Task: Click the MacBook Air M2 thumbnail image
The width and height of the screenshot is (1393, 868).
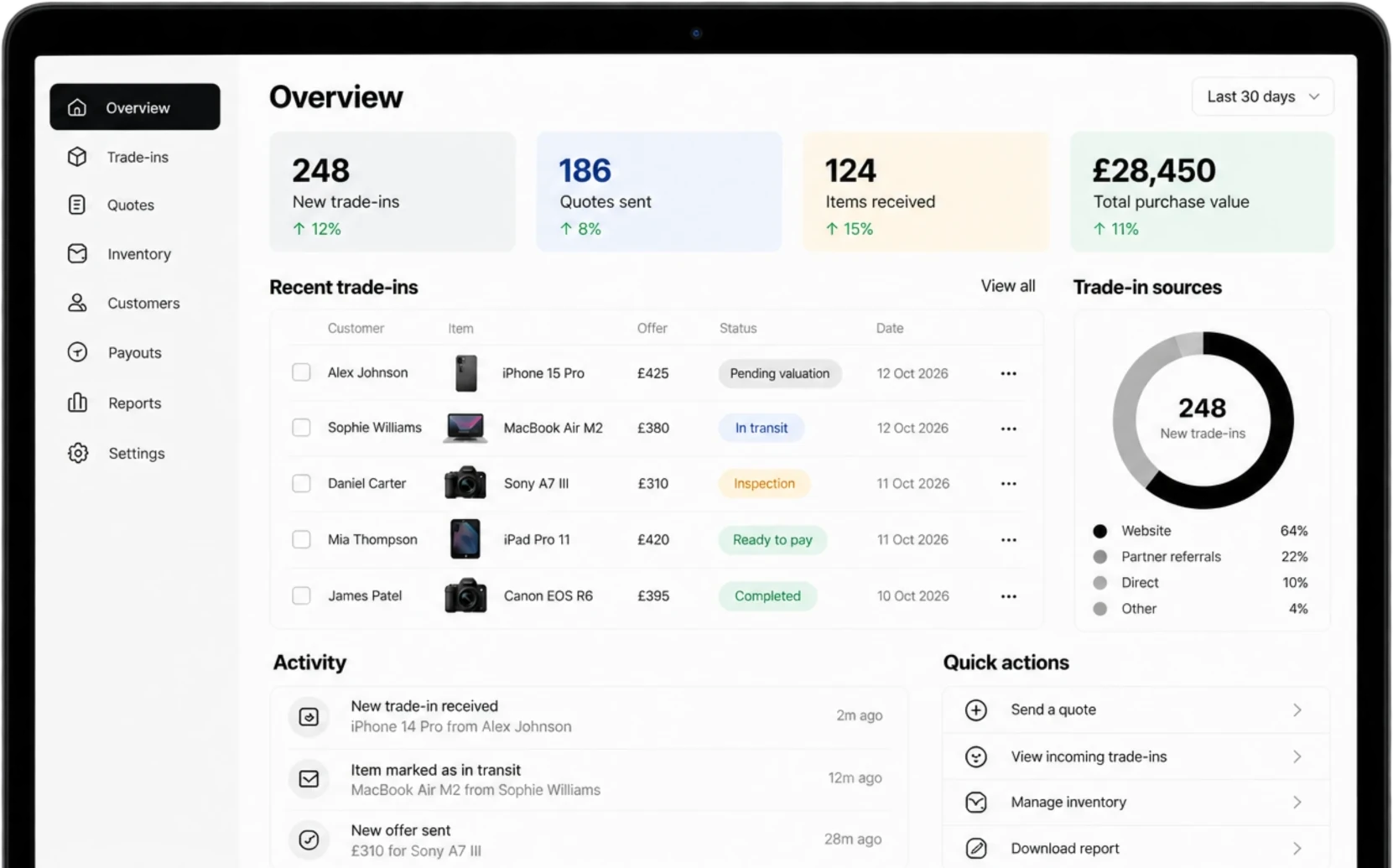Action: coord(465,428)
